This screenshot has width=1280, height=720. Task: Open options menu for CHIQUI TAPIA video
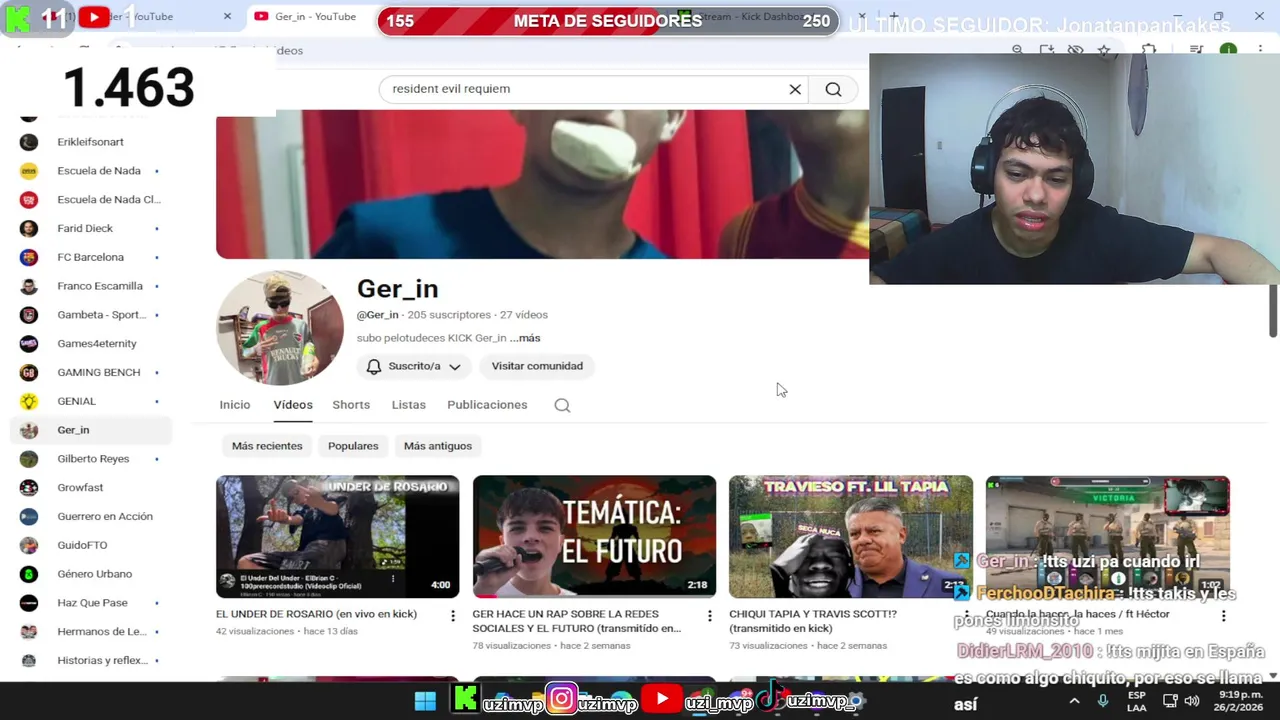966,615
